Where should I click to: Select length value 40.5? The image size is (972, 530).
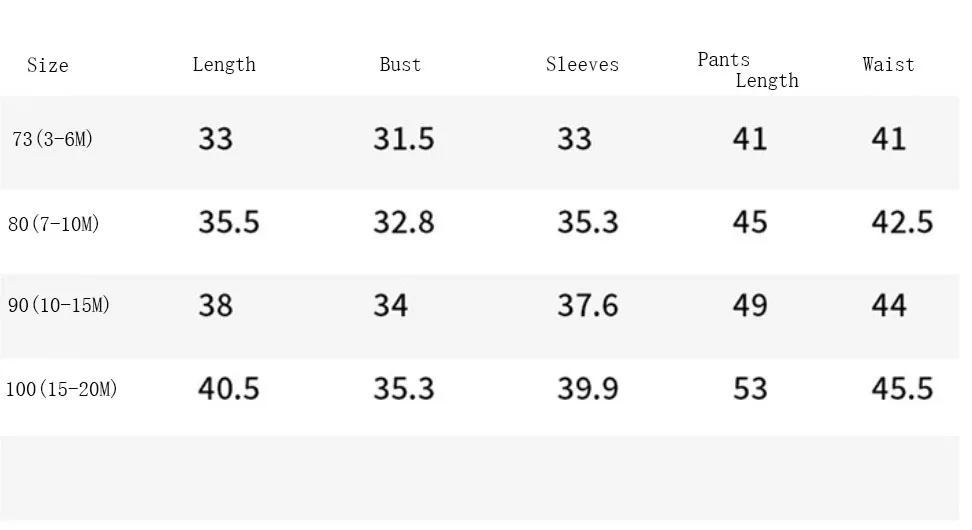[x=229, y=389]
